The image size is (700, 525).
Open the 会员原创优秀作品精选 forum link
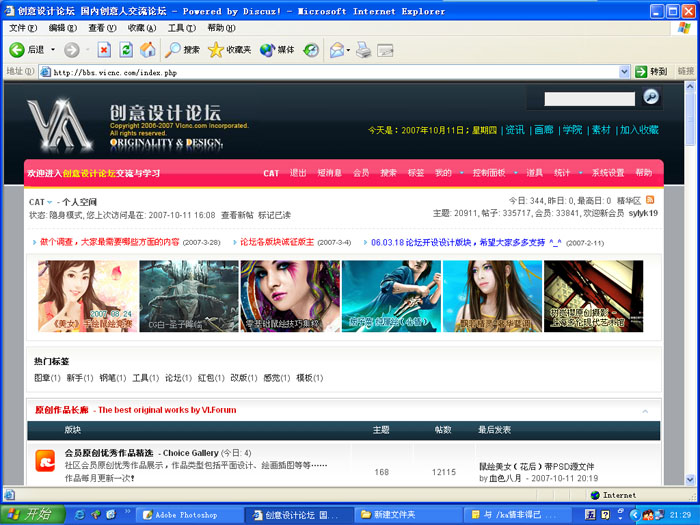[109, 453]
